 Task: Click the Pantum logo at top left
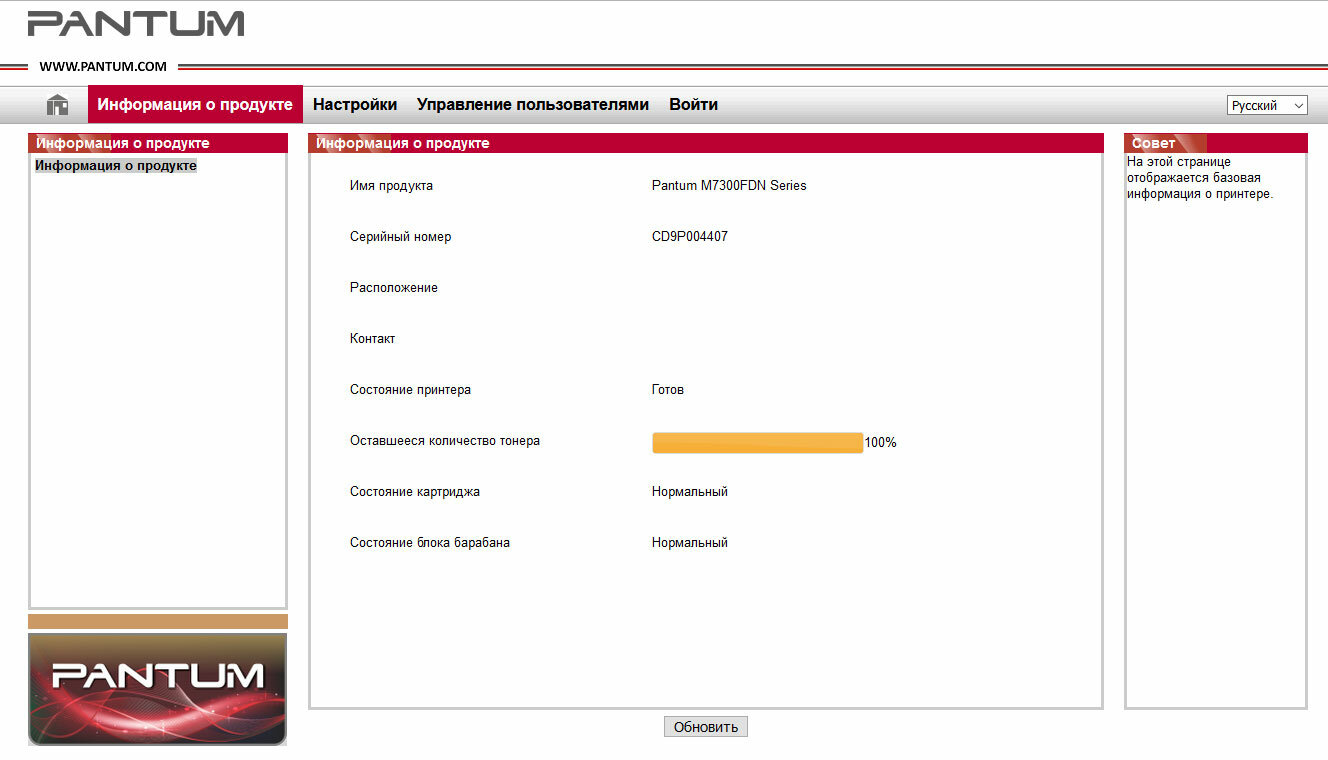[136, 23]
